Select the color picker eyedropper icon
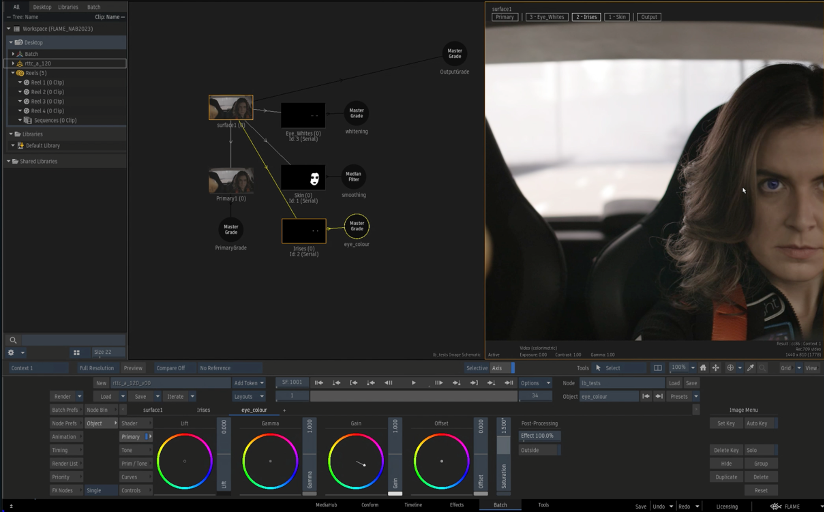 [x=750, y=368]
